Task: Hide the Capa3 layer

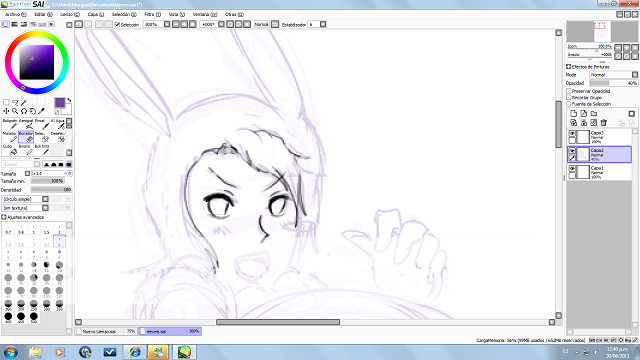Action: (572, 133)
